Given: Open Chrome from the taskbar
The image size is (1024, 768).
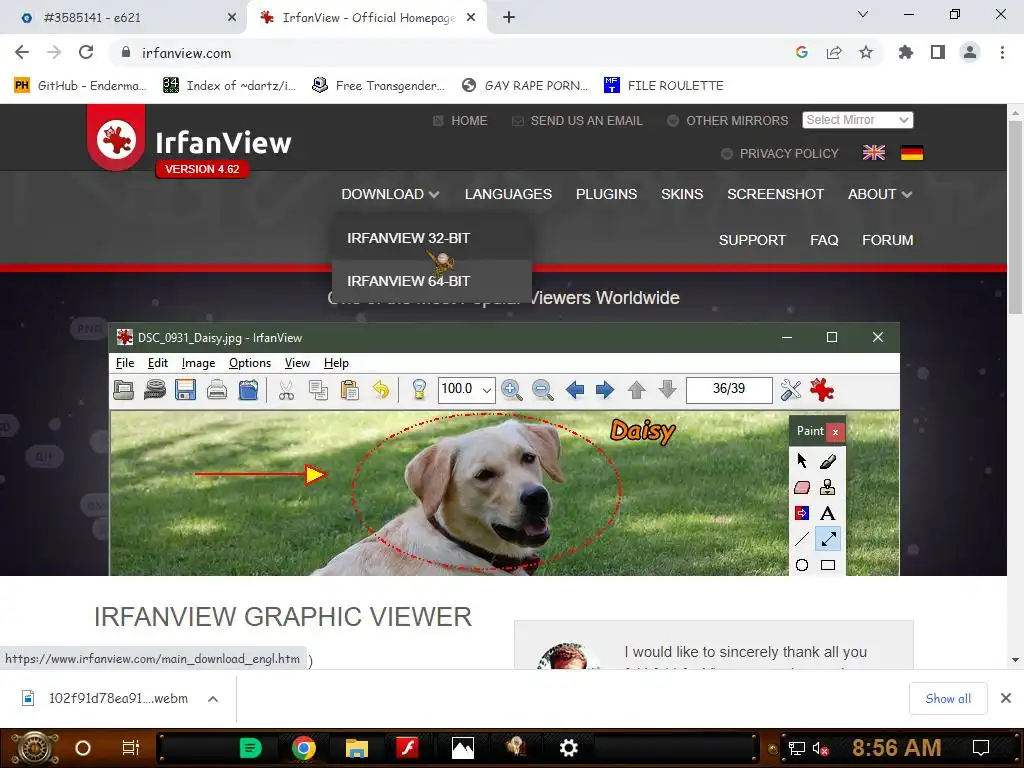Looking at the screenshot, I should (x=304, y=748).
